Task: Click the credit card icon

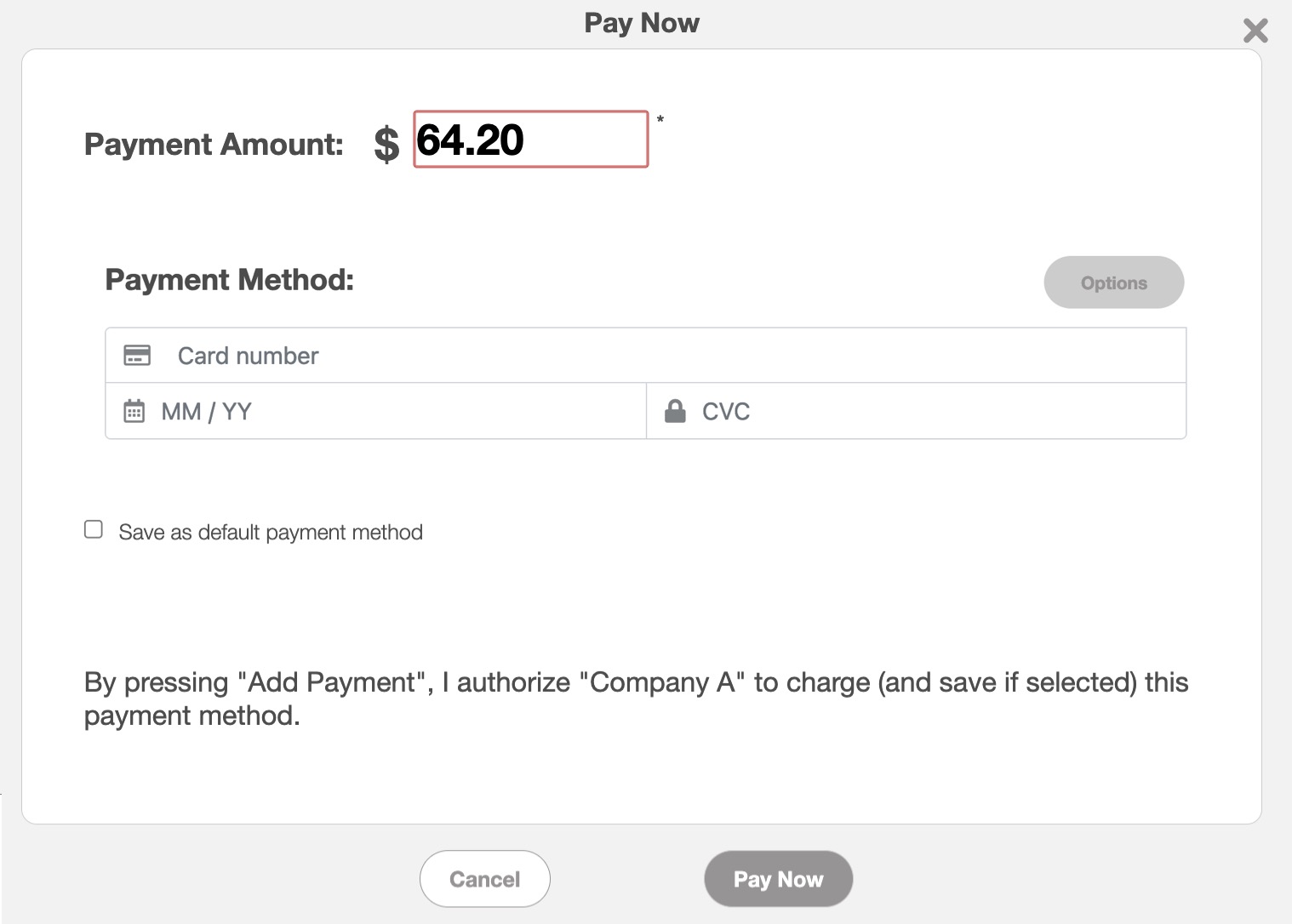Action: point(137,356)
